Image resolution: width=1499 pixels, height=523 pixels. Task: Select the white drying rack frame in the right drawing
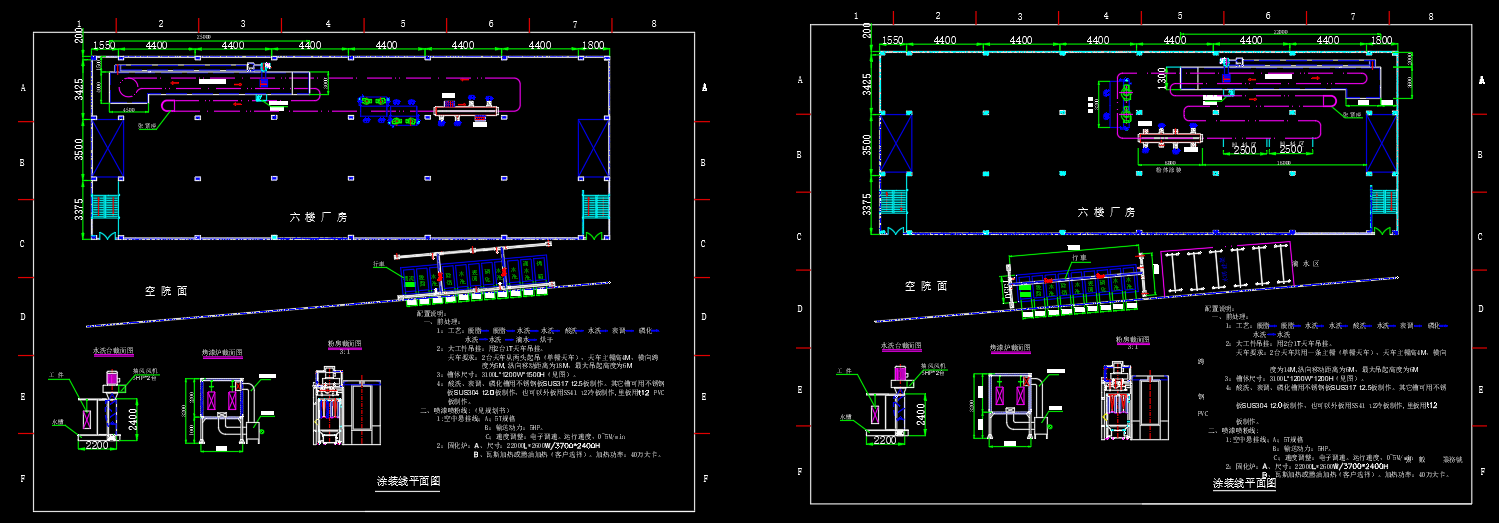1225,268
